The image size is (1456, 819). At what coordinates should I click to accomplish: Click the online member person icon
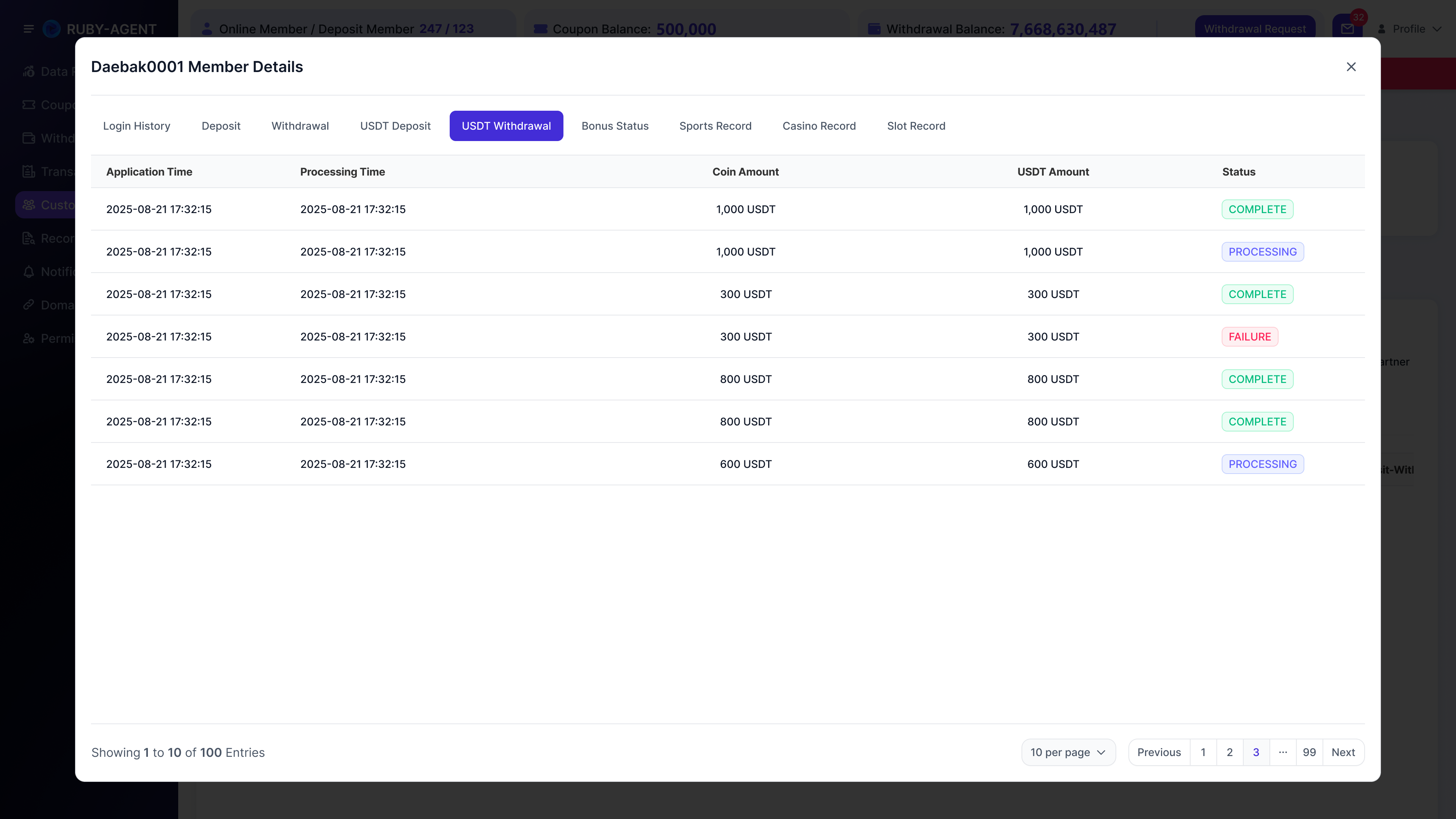click(x=207, y=29)
